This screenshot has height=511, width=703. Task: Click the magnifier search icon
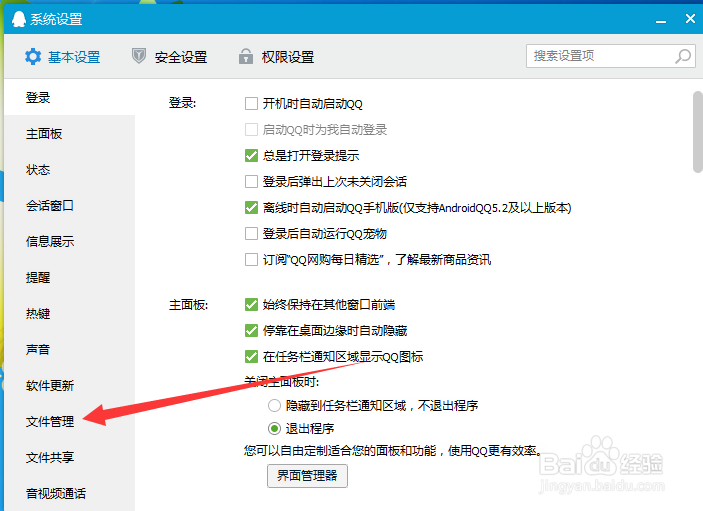pyautogui.click(x=683, y=56)
